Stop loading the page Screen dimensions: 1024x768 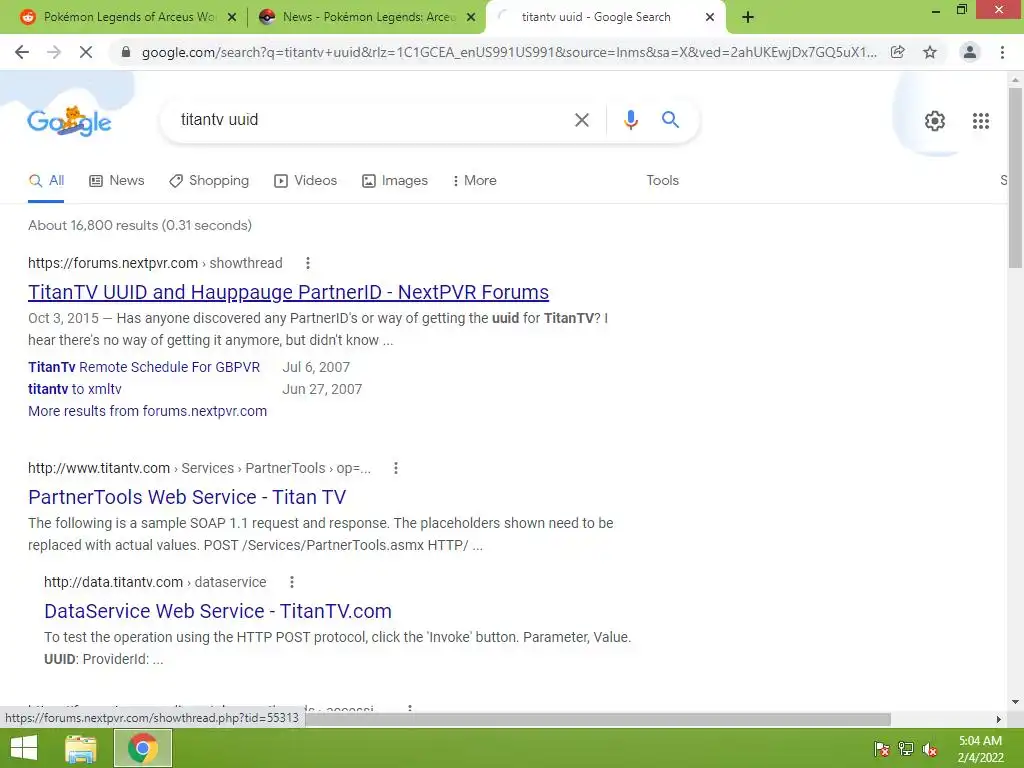tap(86, 52)
